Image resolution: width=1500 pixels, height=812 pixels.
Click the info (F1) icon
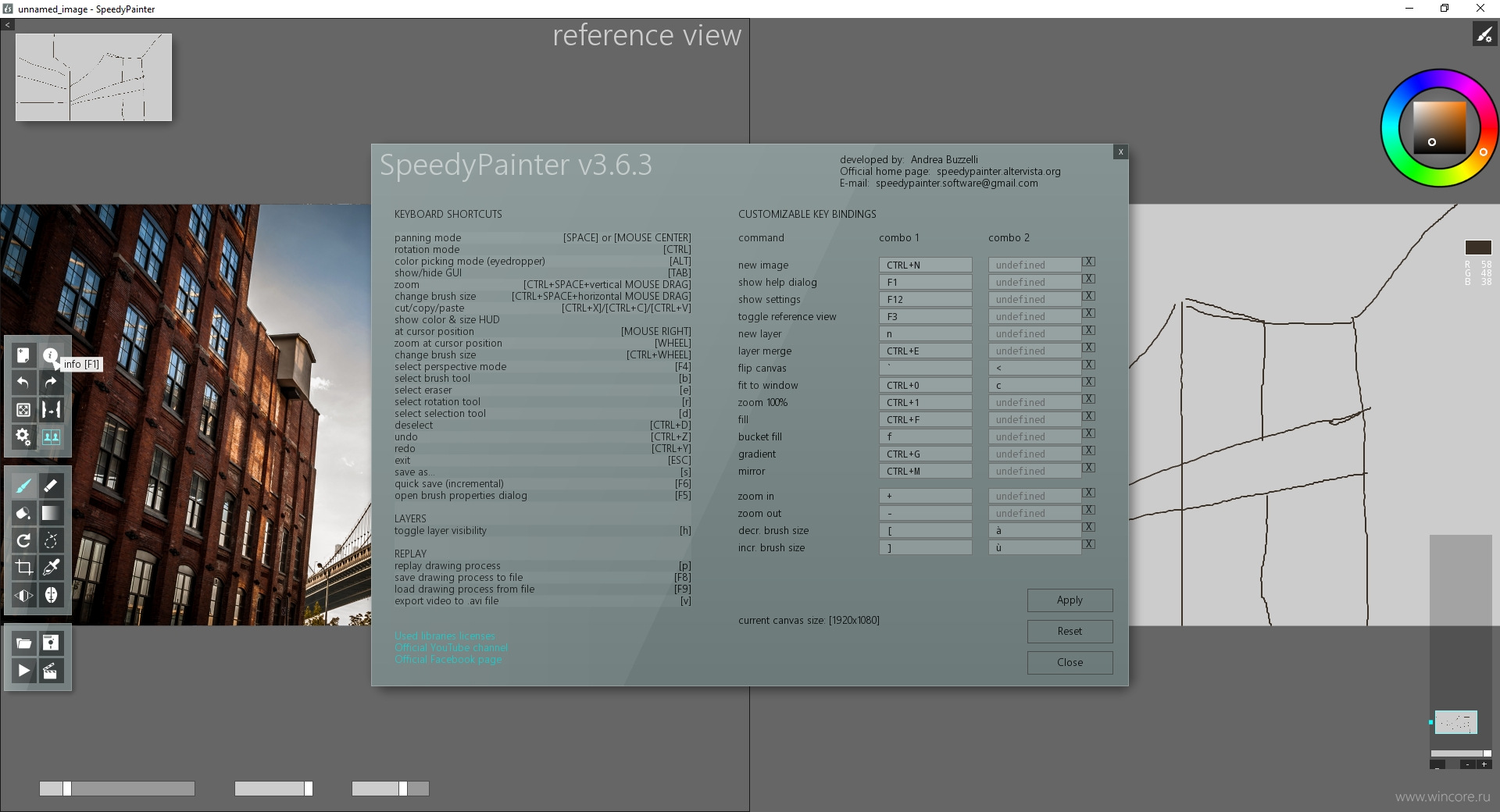pos(51,355)
